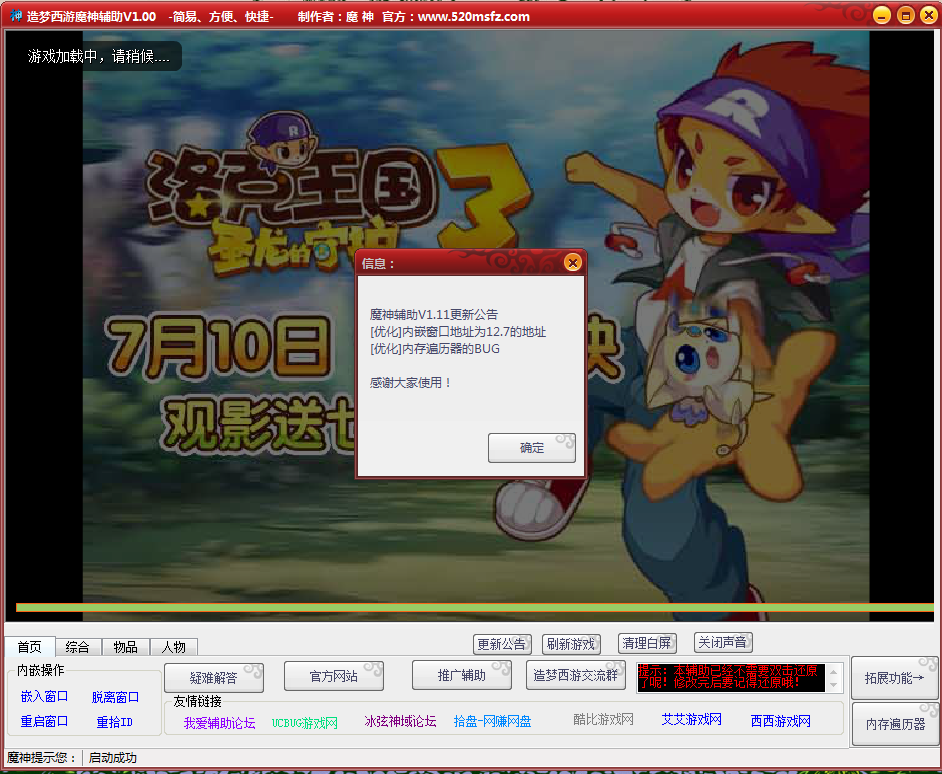
Task: Expand extra features with 拓展功能→
Action: point(895,678)
